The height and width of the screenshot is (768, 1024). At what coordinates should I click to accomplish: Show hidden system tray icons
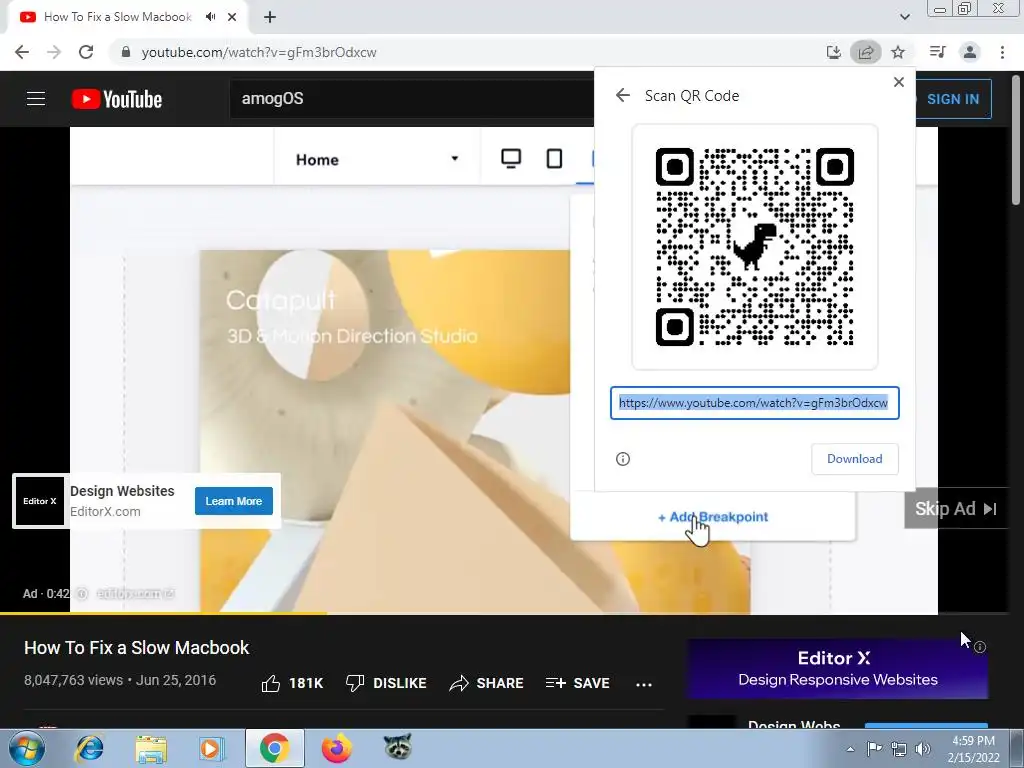pyautogui.click(x=850, y=749)
